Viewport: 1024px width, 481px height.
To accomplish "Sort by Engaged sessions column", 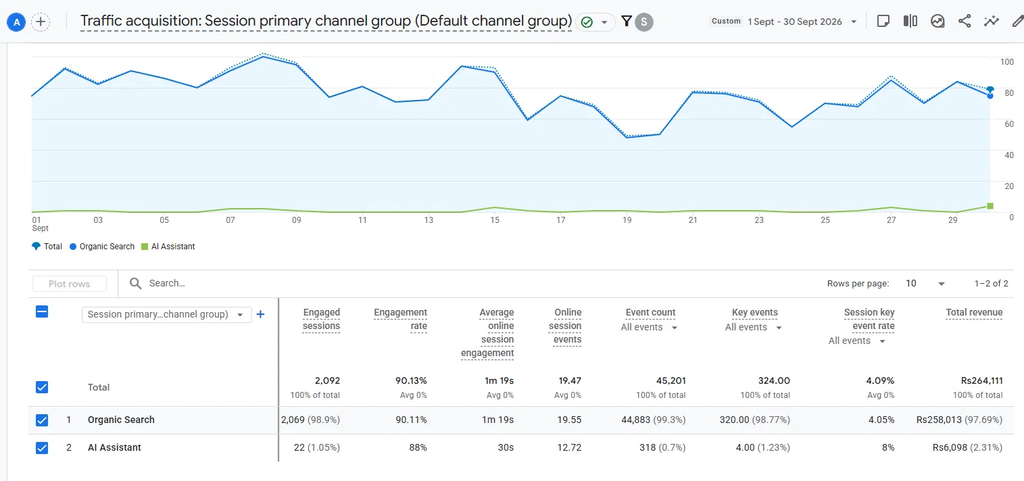I will (321, 319).
